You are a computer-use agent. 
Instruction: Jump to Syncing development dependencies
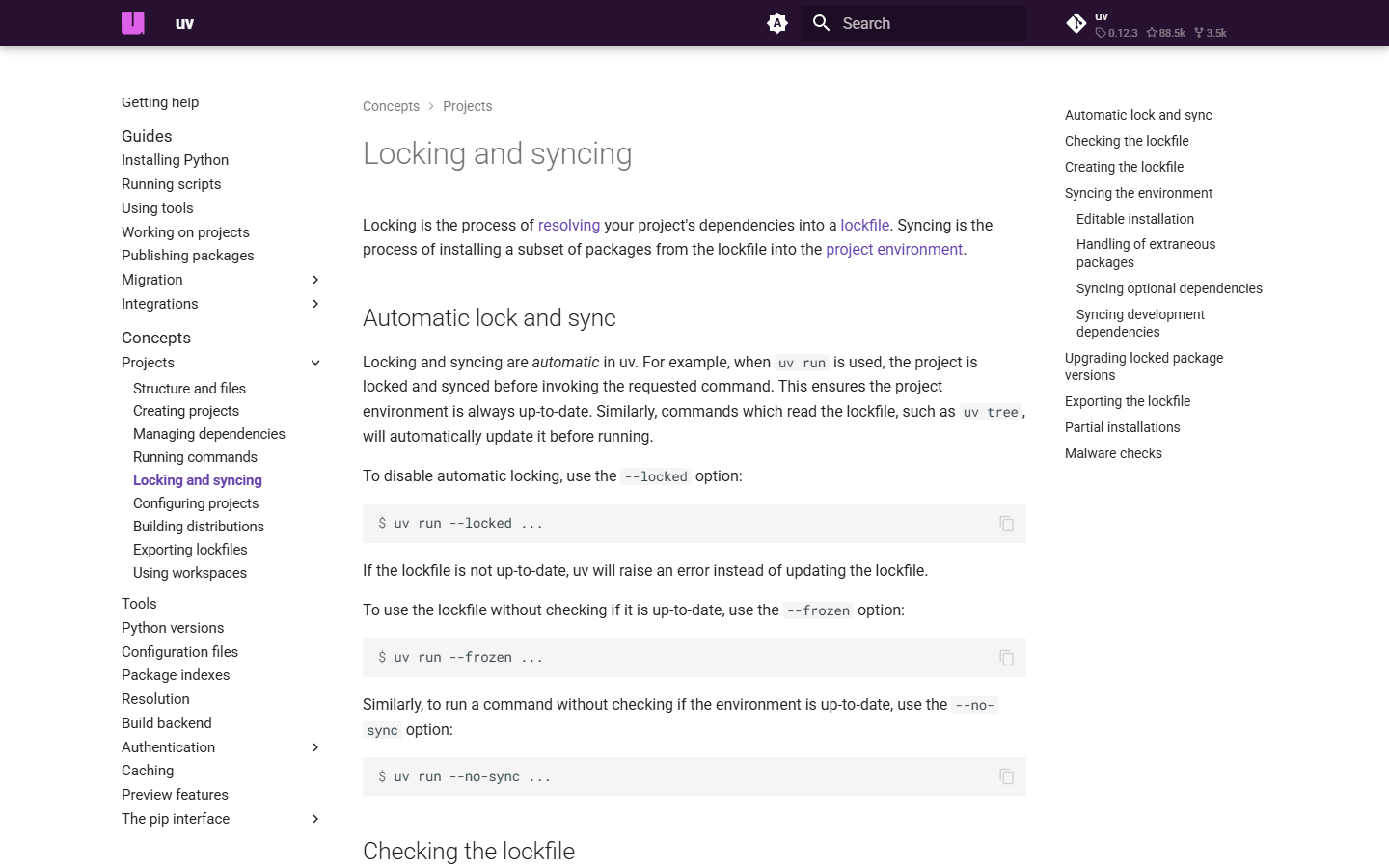click(1140, 323)
